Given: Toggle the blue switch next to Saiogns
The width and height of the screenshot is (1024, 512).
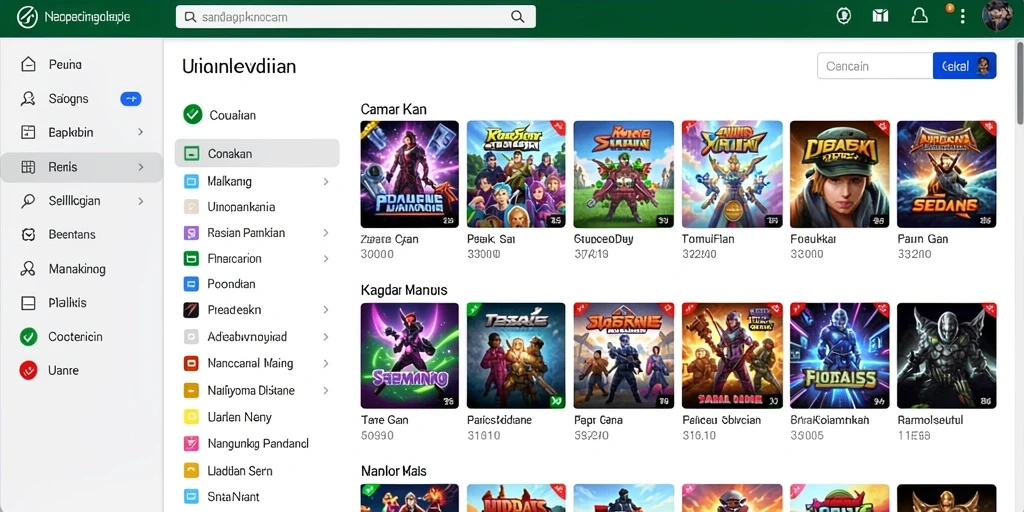Looking at the screenshot, I should pos(131,99).
